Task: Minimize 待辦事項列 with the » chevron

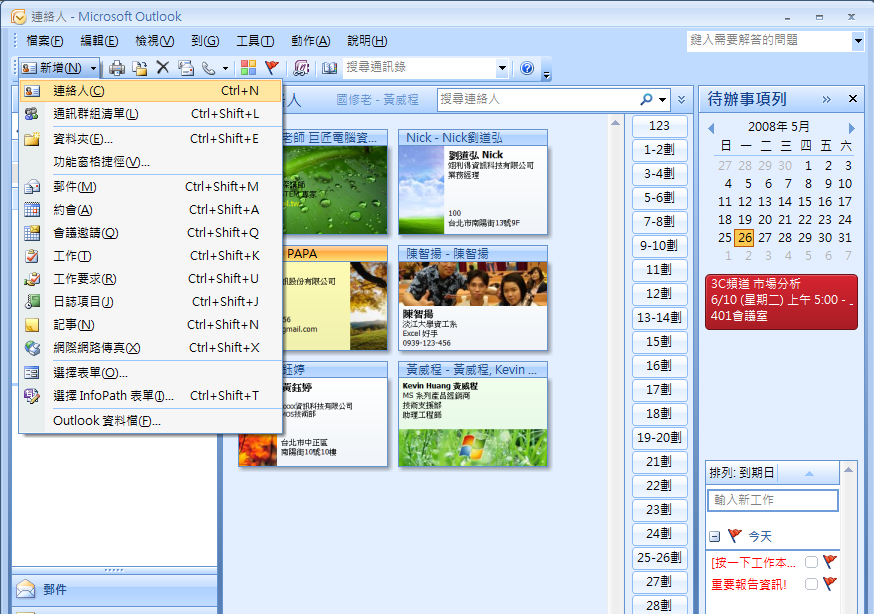Action: [x=827, y=99]
